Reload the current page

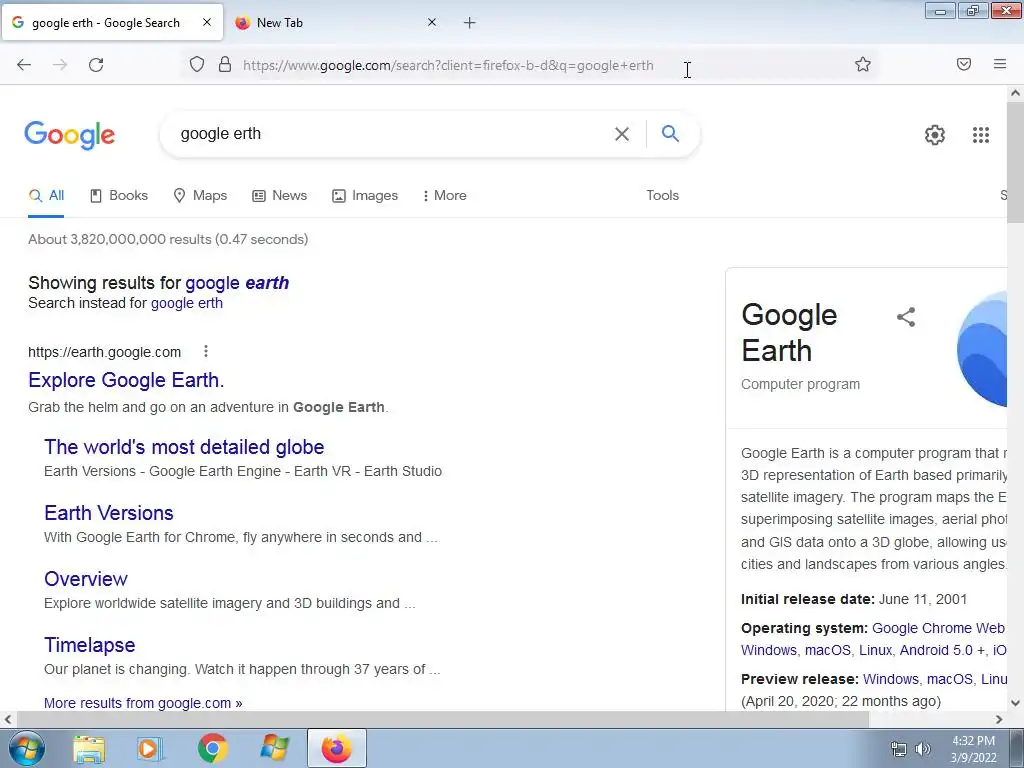point(96,65)
